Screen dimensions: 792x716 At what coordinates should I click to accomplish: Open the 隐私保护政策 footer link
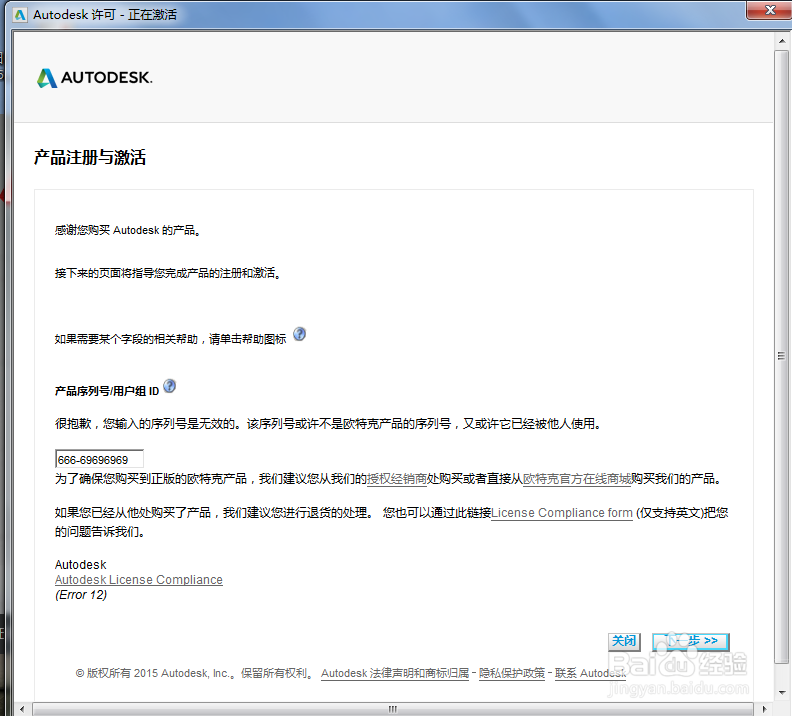tap(512, 673)
